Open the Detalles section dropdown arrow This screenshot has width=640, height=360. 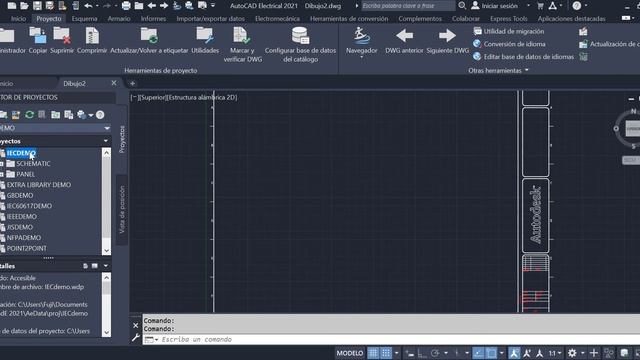(106, 266)
